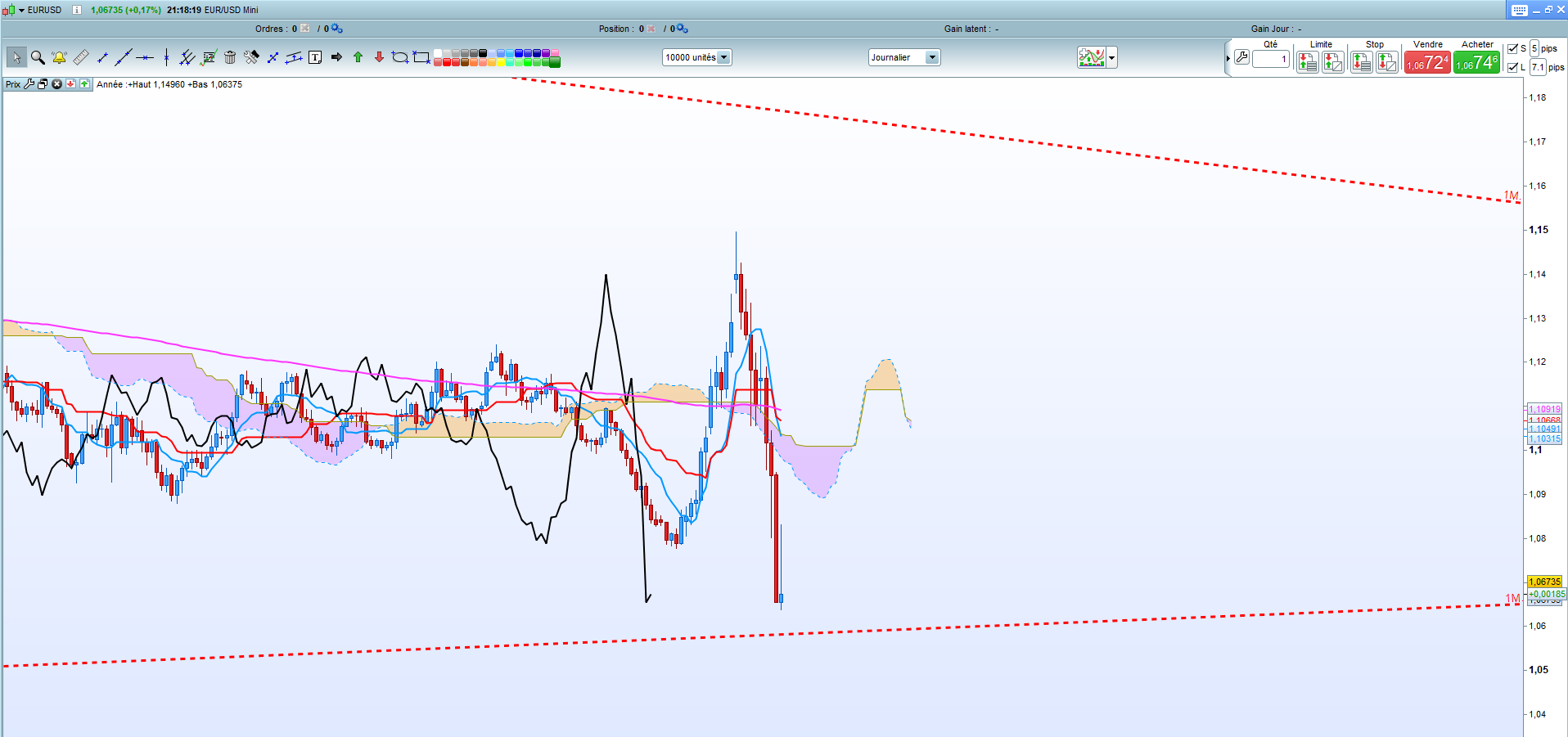Open the Position settings gear icon

(x=682, y=29)
